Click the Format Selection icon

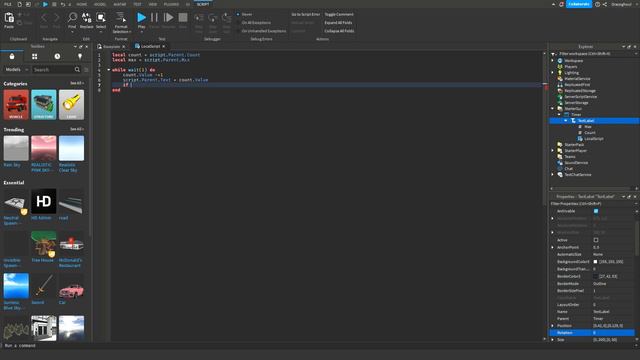click(x=121, y=18)
